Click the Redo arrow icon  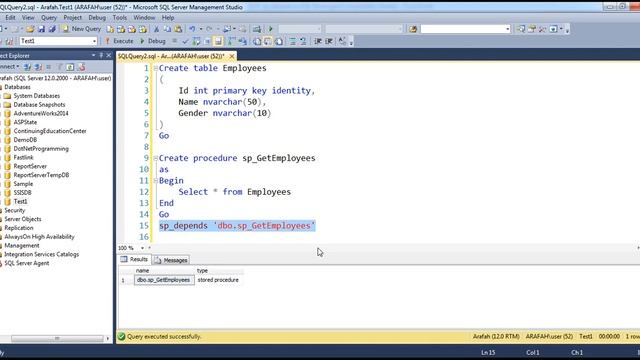click(209, 29)
